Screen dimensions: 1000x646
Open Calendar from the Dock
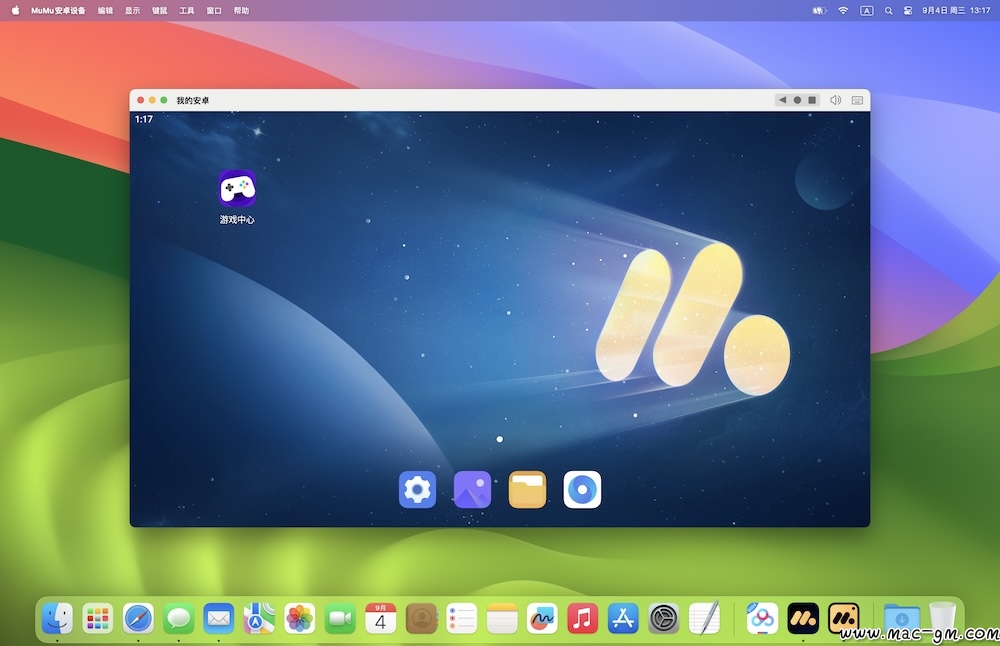click(381, 618)
